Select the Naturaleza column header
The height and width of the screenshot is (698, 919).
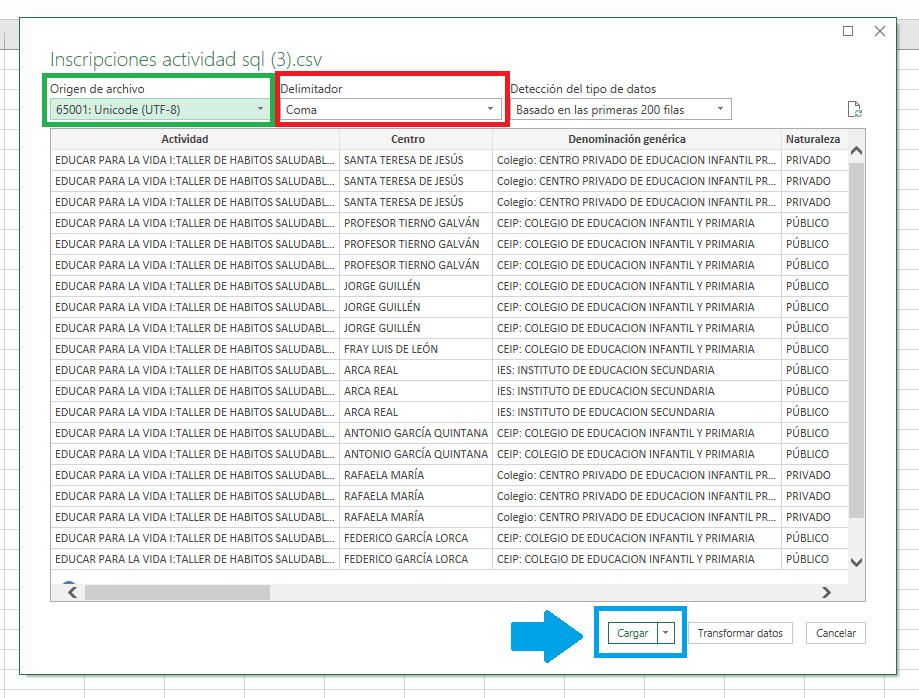813,139
